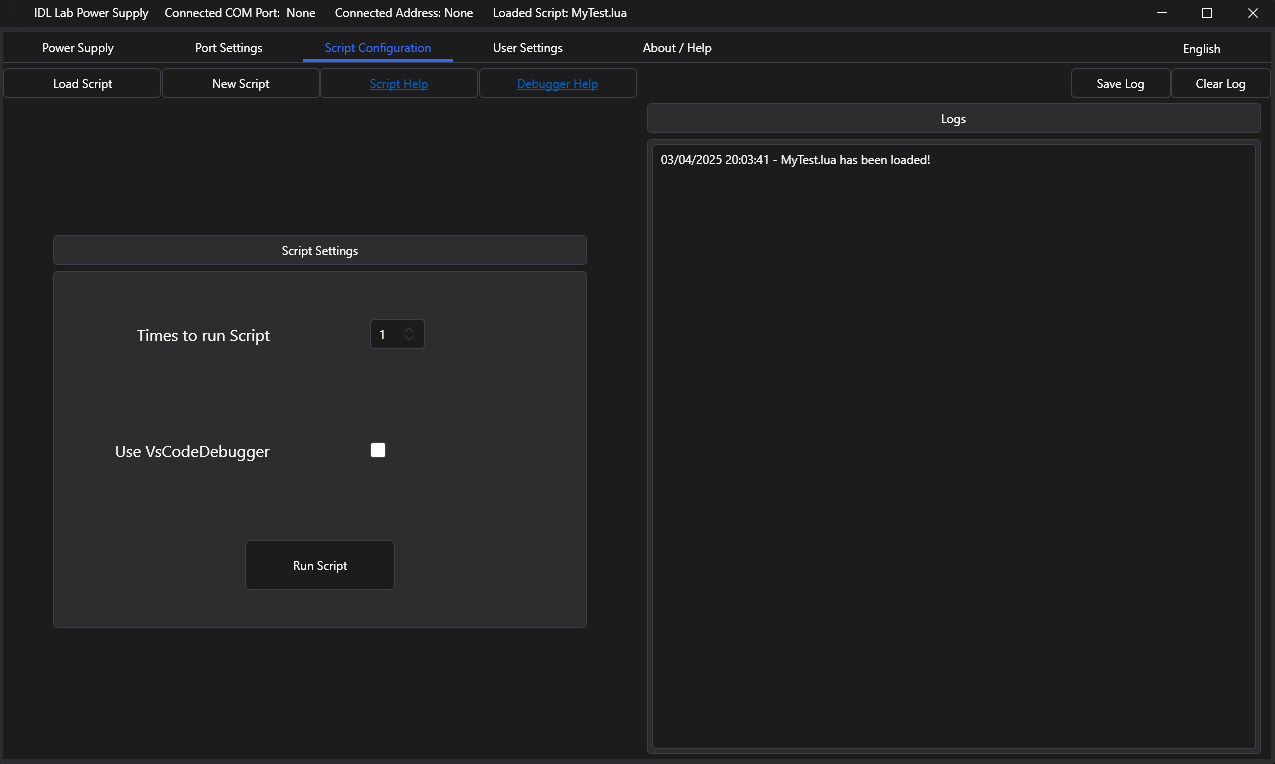Image resolution: width=1275 pixels, height=764 pixels.
Task: Maximize the IDL Lab Power Supply window
Action: point(1207,13)
